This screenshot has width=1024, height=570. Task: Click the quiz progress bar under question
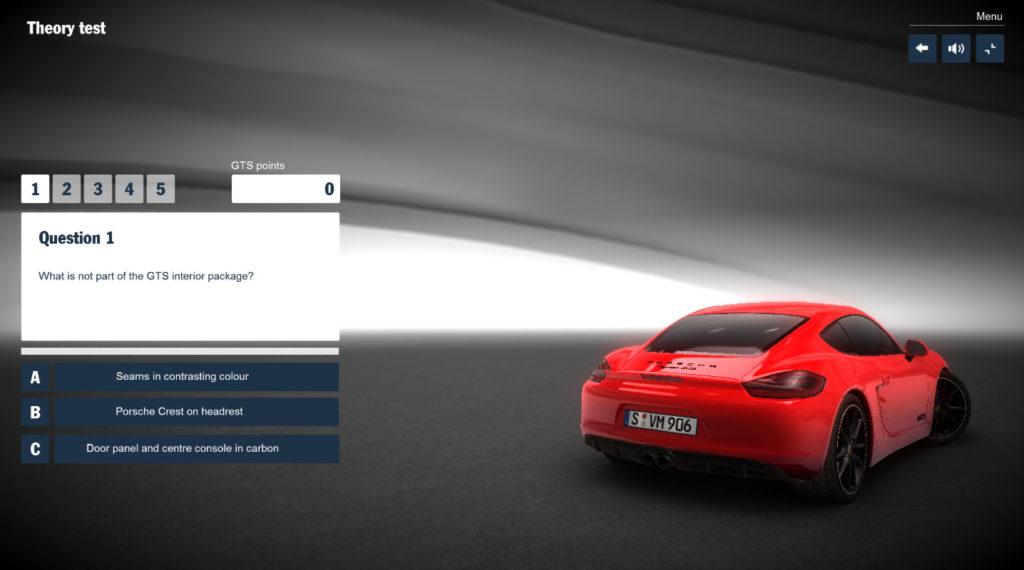pos(180,351)
